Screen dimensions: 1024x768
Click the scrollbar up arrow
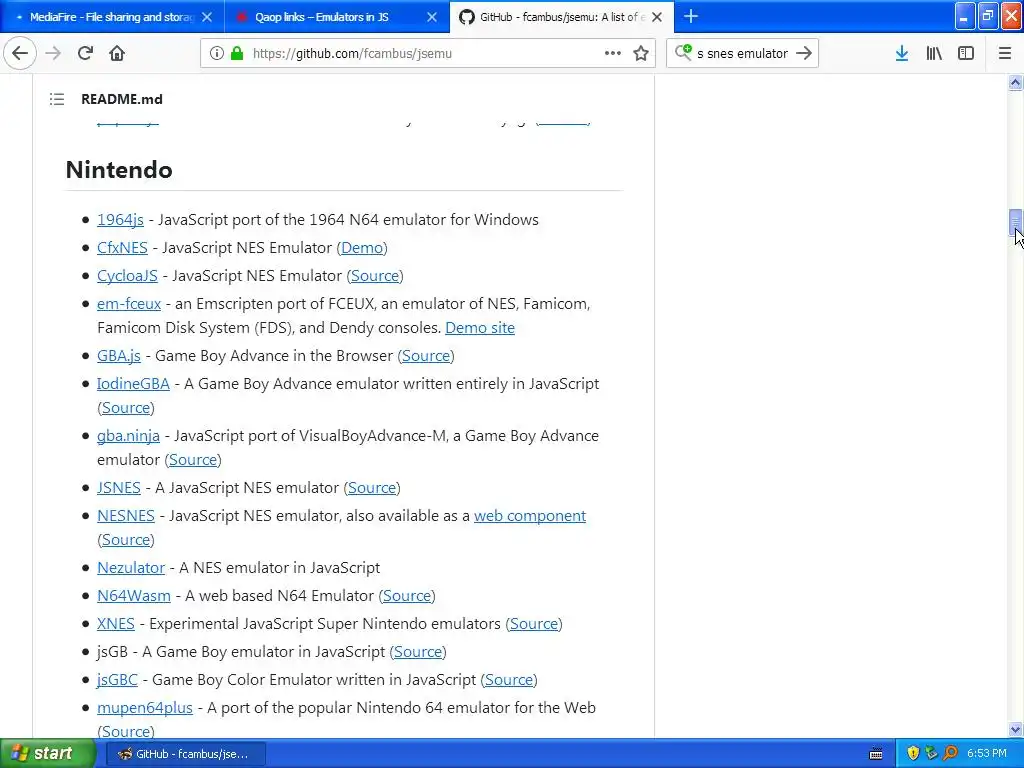tap(1015, 82)
